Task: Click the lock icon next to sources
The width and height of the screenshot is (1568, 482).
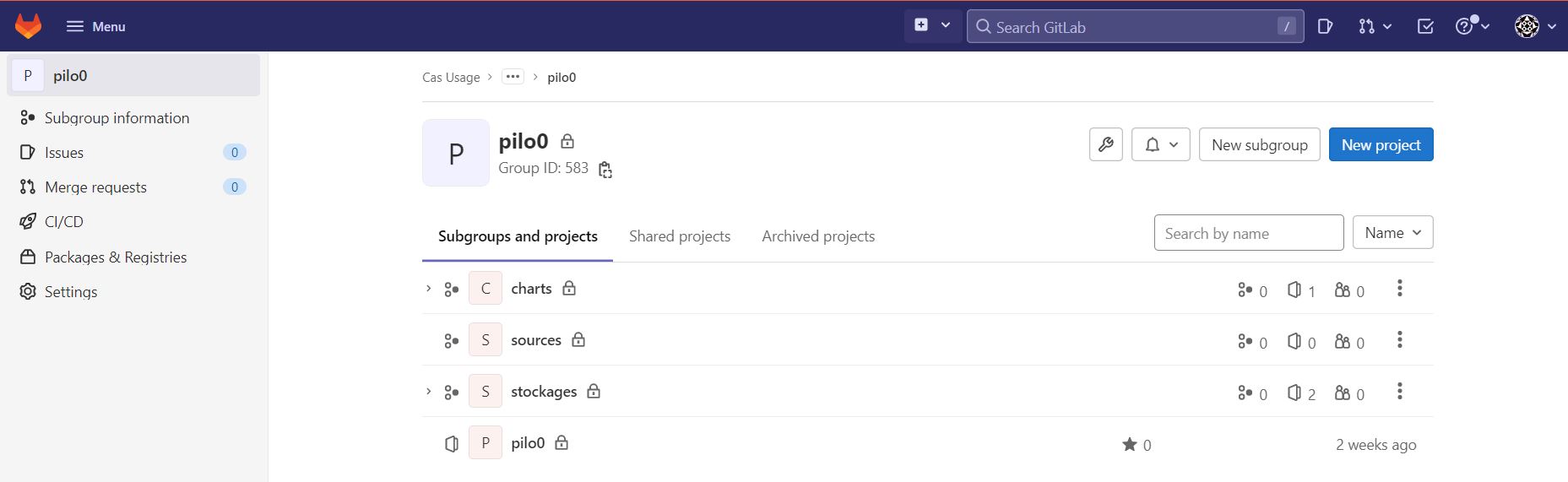Action: tap(578, 339)
